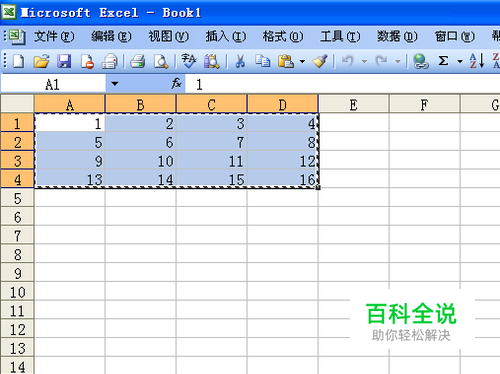Open the 工具(T) menu
This screenshot has width=500, height=374.
pos(340,36)
